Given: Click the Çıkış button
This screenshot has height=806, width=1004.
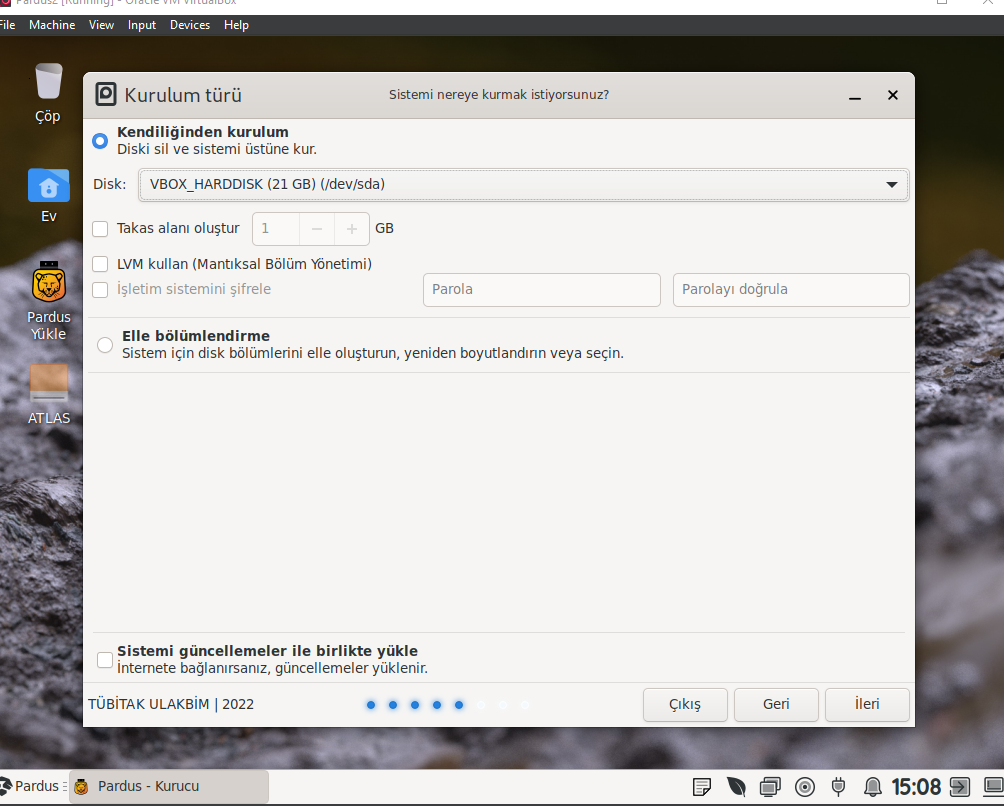Looking at the screenshot, I should tap(685, 705).
